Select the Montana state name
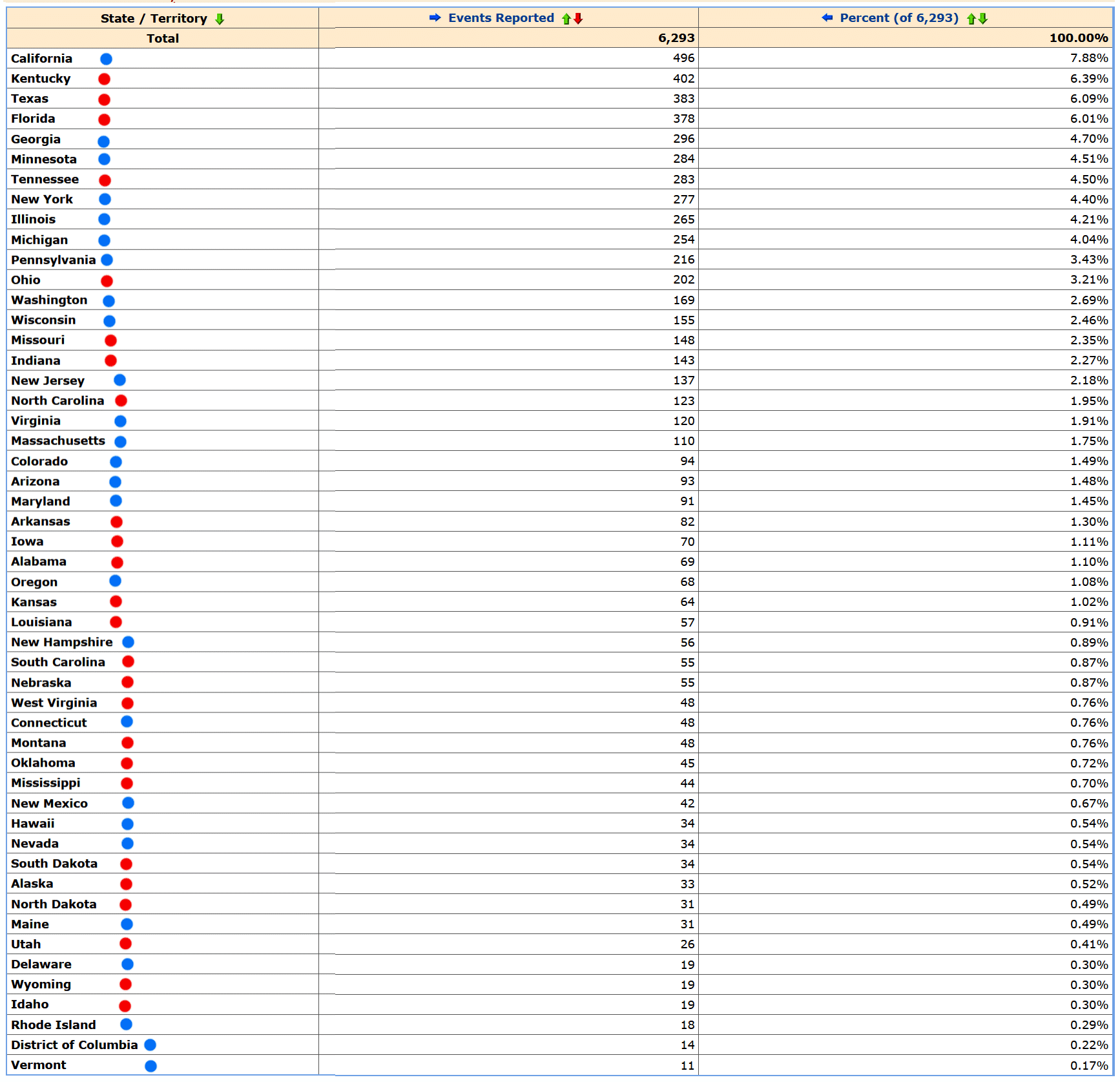 pyautogui.click(x=39, y=744)
